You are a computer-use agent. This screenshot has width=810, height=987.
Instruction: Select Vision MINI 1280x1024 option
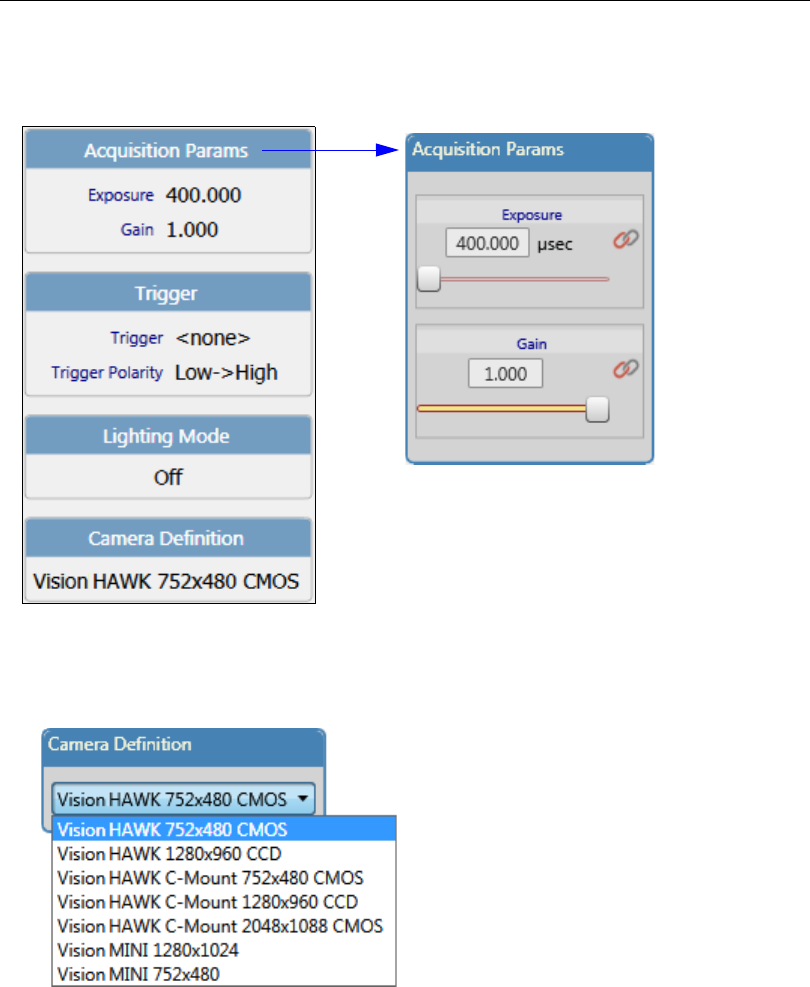[224, 950]
